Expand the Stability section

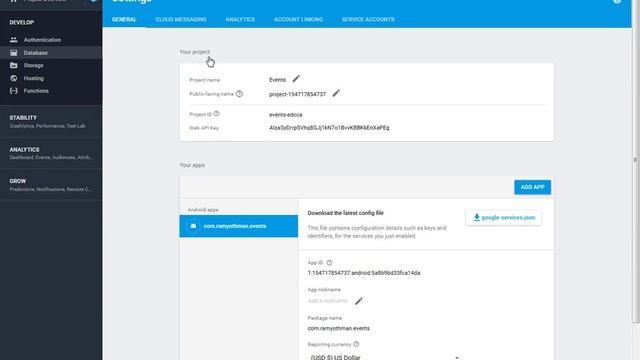coord(51,121)
